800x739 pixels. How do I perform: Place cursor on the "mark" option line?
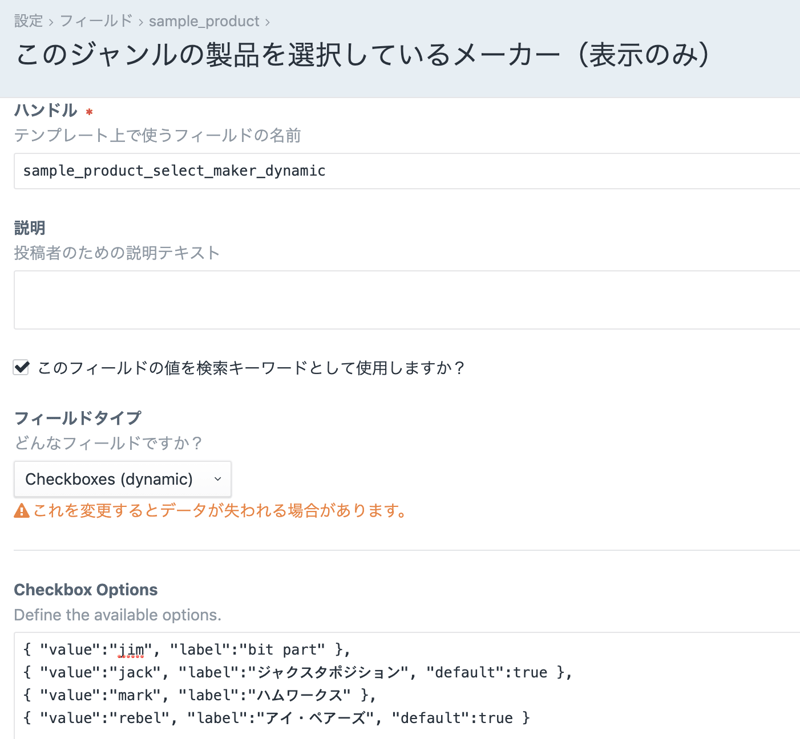(x=199, y=695)
